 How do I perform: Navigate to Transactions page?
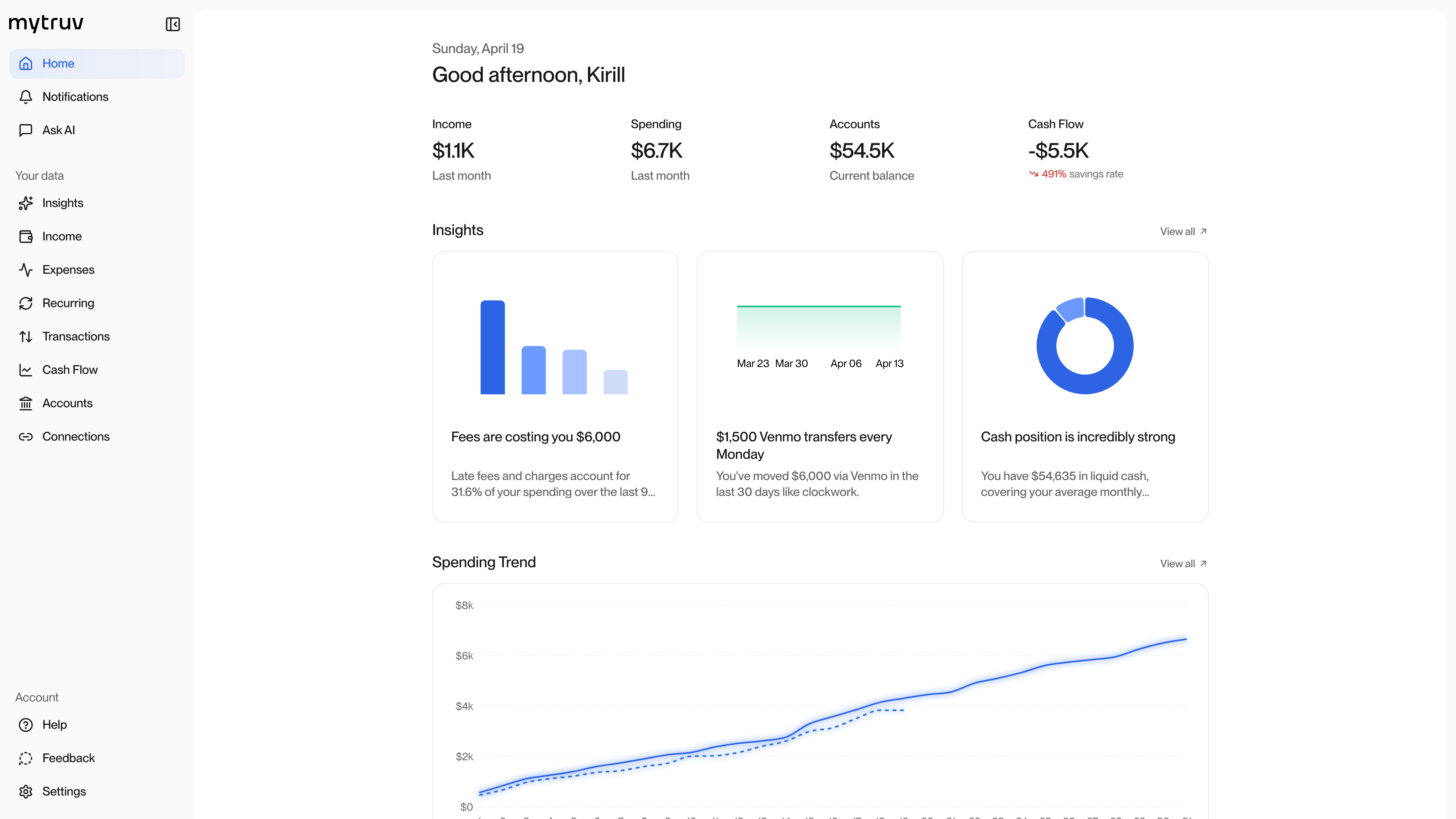tap(97, 336)
